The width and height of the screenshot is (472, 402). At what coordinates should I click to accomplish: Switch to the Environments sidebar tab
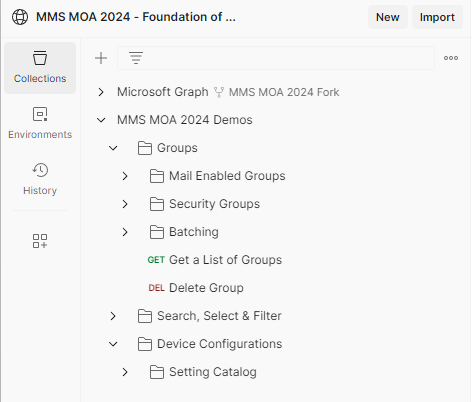pos(40,123)
